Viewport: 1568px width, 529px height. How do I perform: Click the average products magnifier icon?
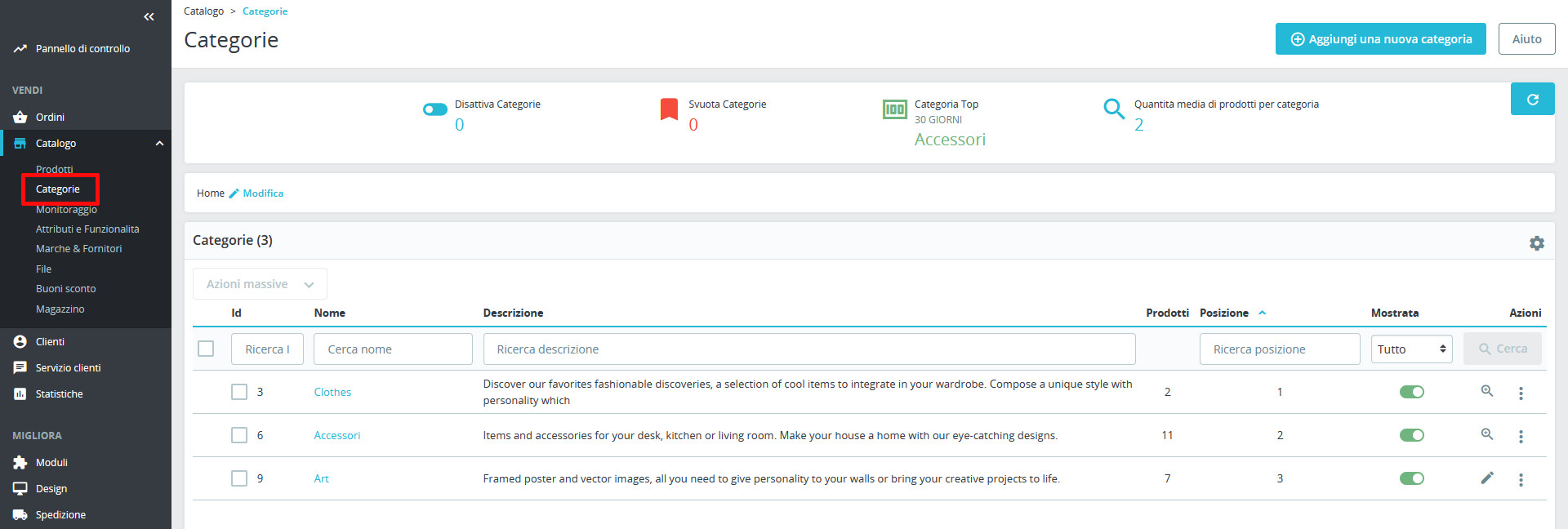coord(1114,109)
